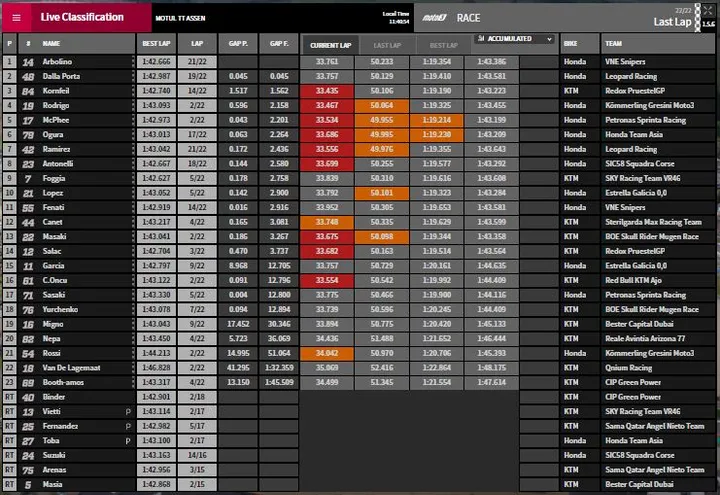Select retired rider Masia
This screenshot has height=495, width=720.
tap(52, 484)
